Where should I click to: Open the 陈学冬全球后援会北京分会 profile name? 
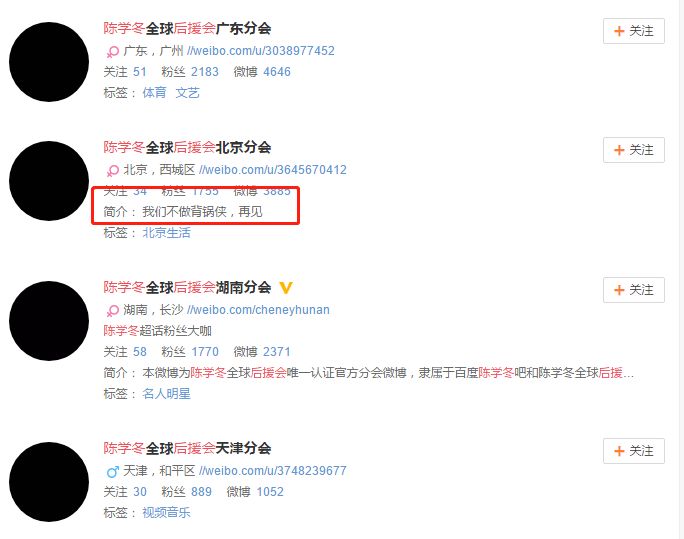coord(187,147)
